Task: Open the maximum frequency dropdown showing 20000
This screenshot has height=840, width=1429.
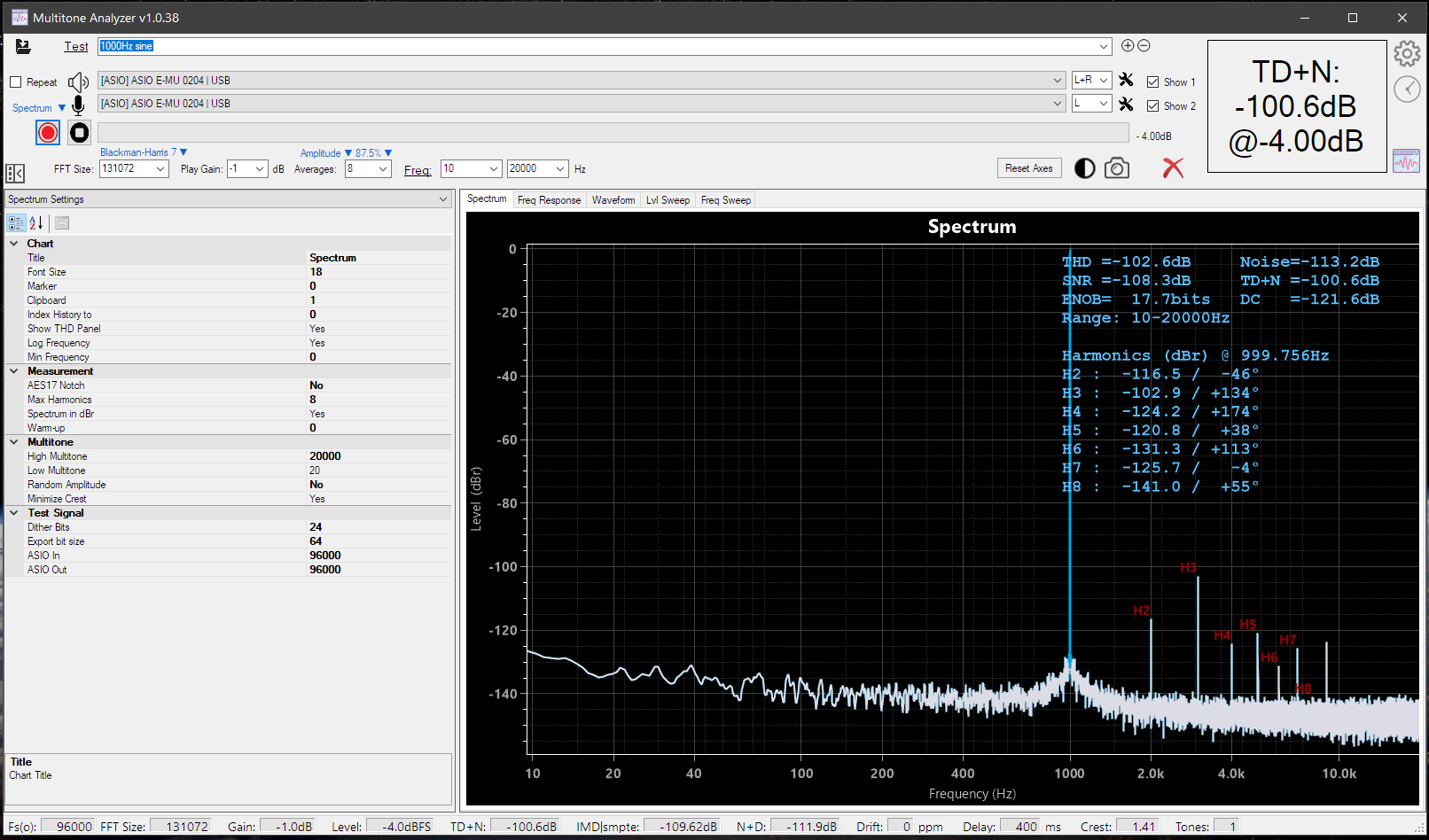Action: [x=560, y=168]
